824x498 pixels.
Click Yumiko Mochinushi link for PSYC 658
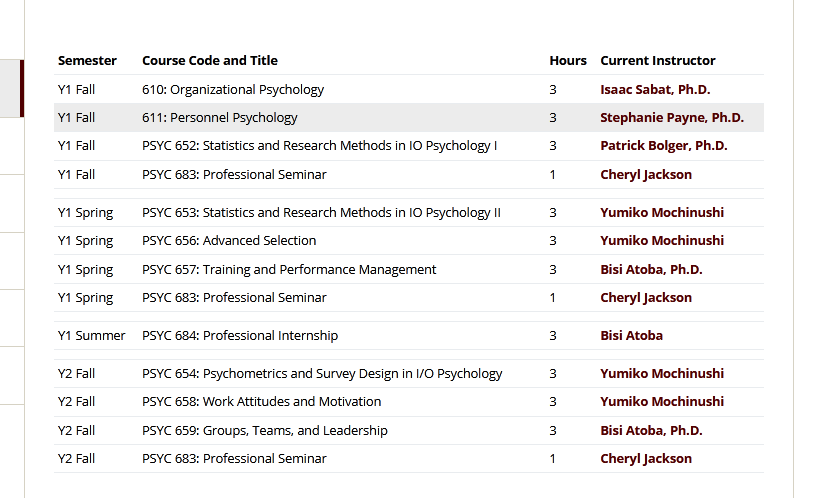click(662, 401)
